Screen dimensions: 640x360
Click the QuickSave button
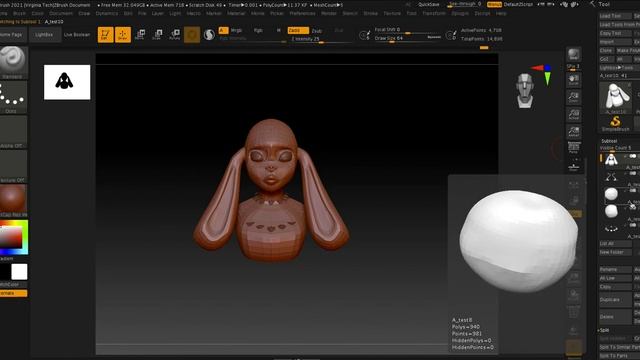coord(429,4)
